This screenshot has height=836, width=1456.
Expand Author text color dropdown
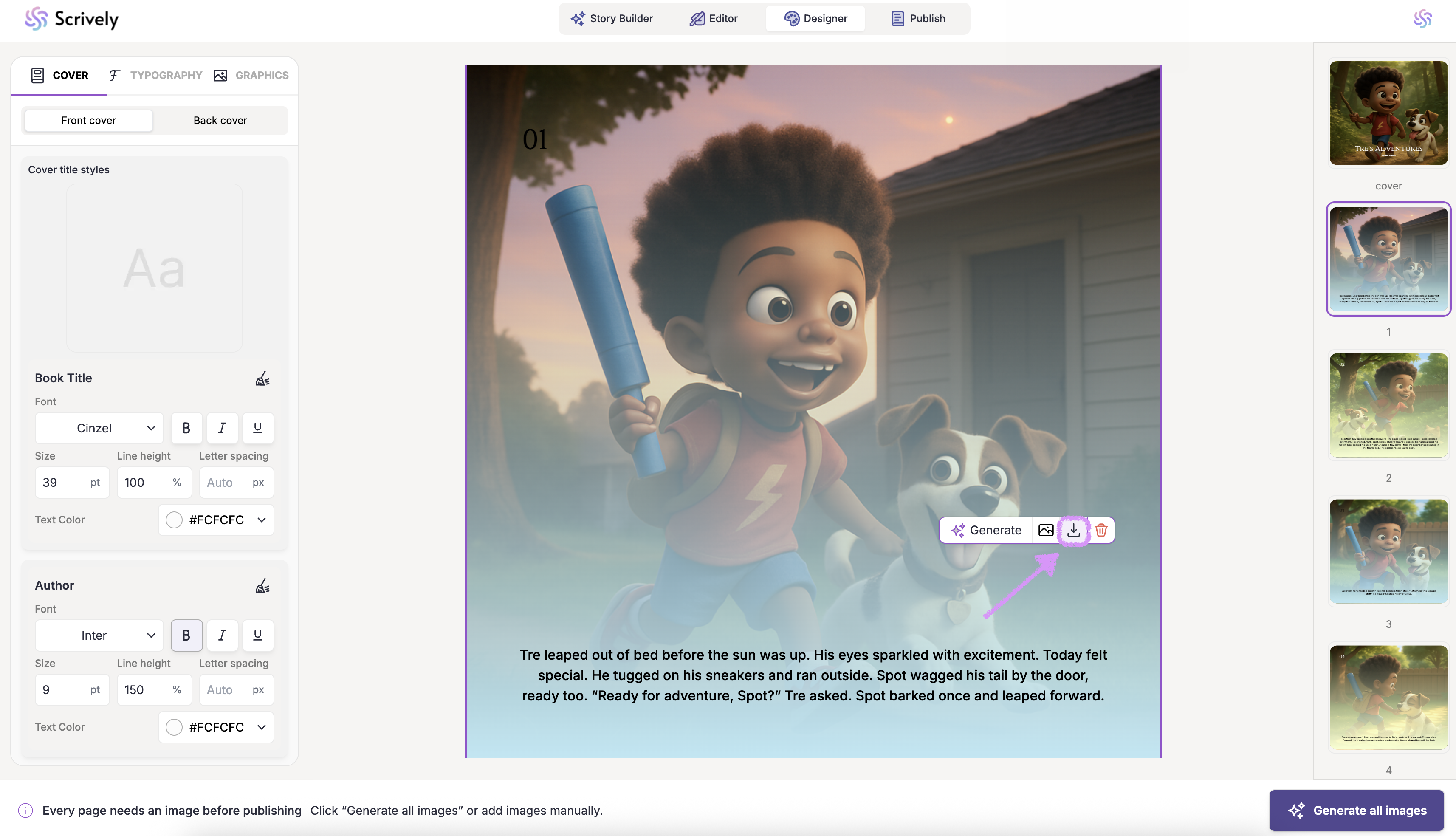click(262, 728)
